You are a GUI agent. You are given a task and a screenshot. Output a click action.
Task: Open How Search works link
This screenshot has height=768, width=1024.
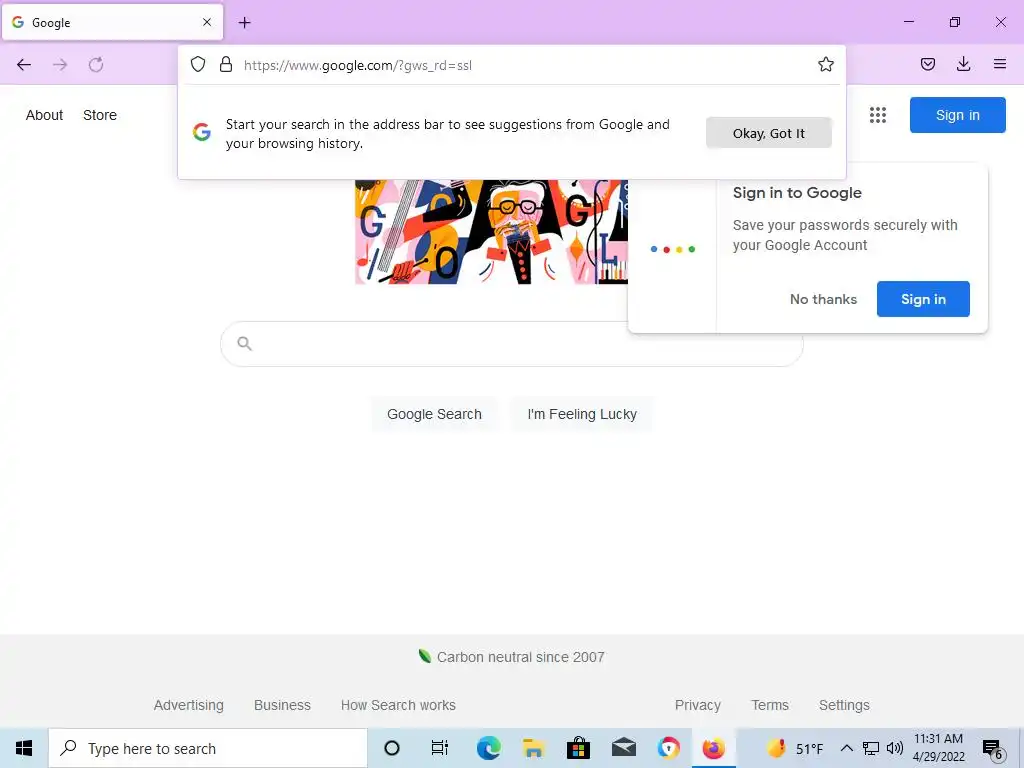(x=398, y=705)
